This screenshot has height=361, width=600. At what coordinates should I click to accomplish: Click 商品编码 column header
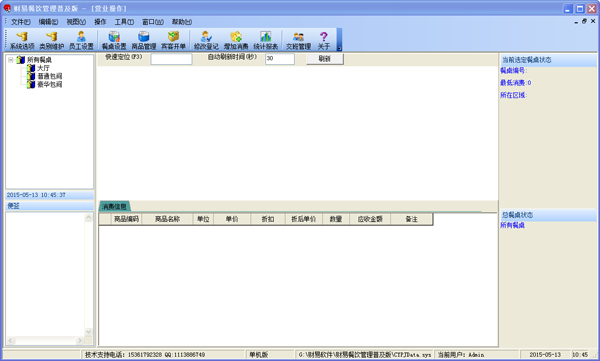click(x=126, y=219)
